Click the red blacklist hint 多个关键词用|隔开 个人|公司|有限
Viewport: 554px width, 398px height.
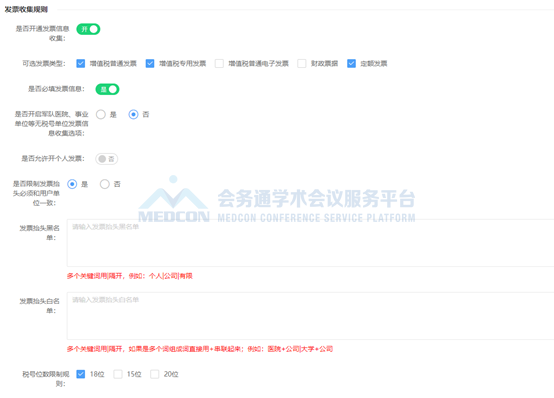pyautogui.click(x=130, y=276)
